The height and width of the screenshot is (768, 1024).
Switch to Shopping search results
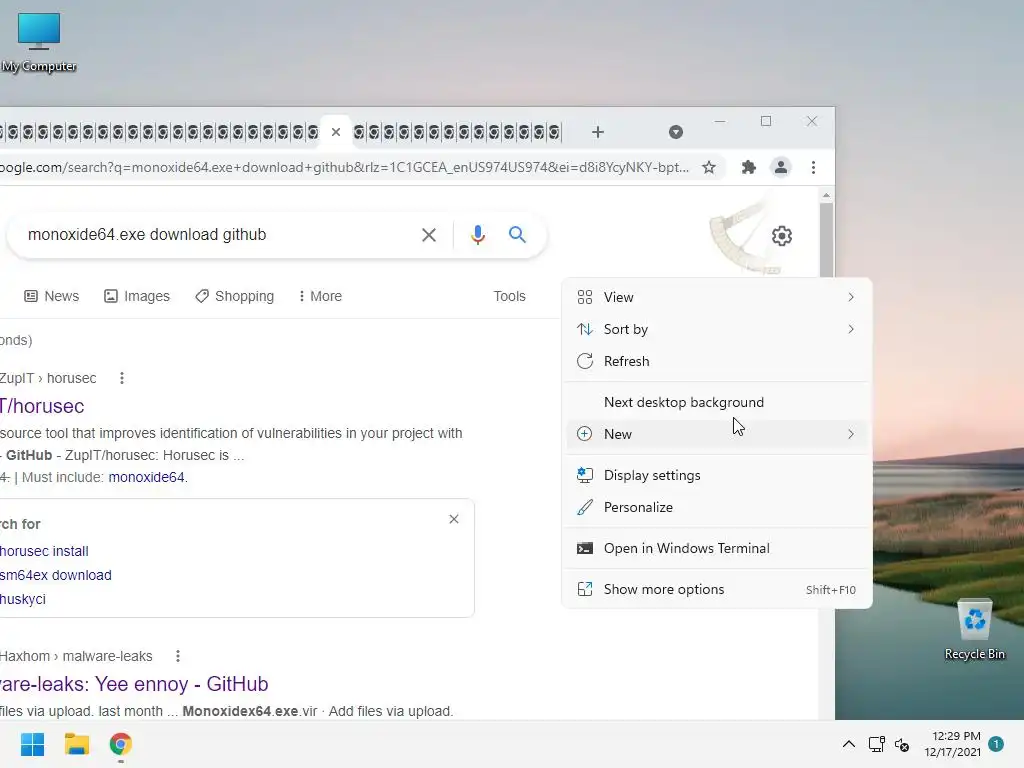(234, 296)
